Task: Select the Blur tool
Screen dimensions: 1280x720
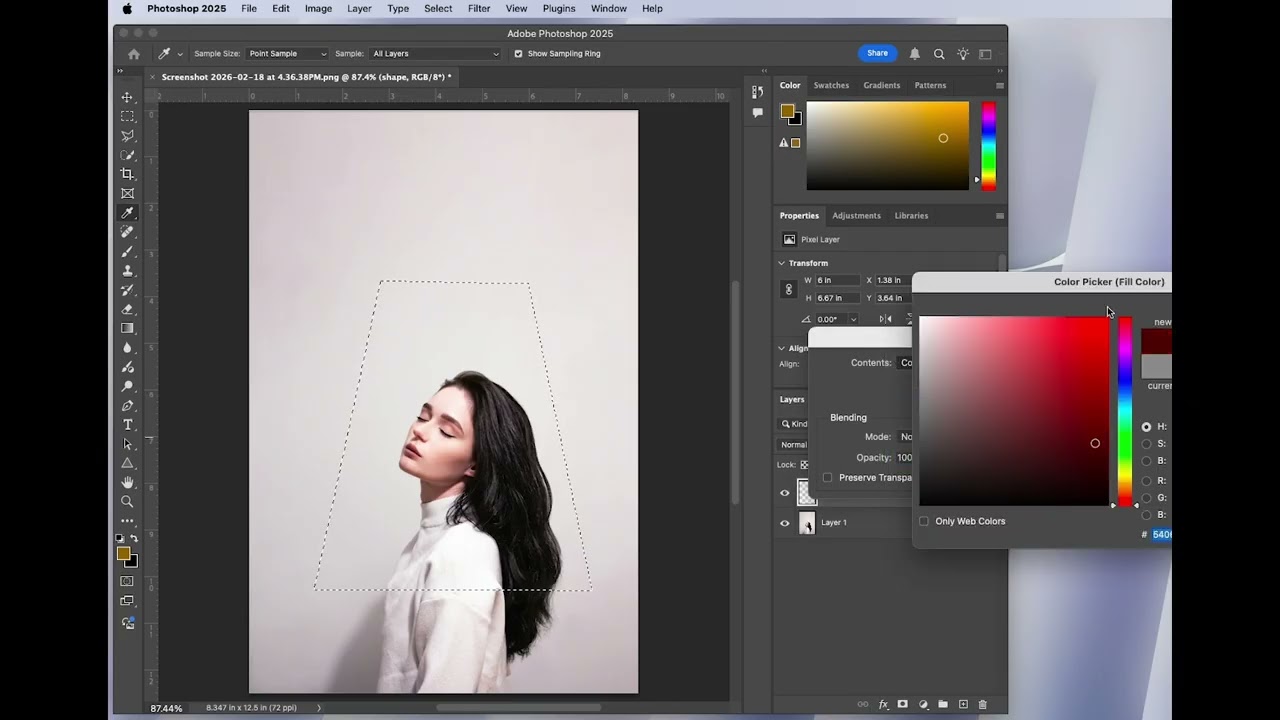Action: coord(127,347)
